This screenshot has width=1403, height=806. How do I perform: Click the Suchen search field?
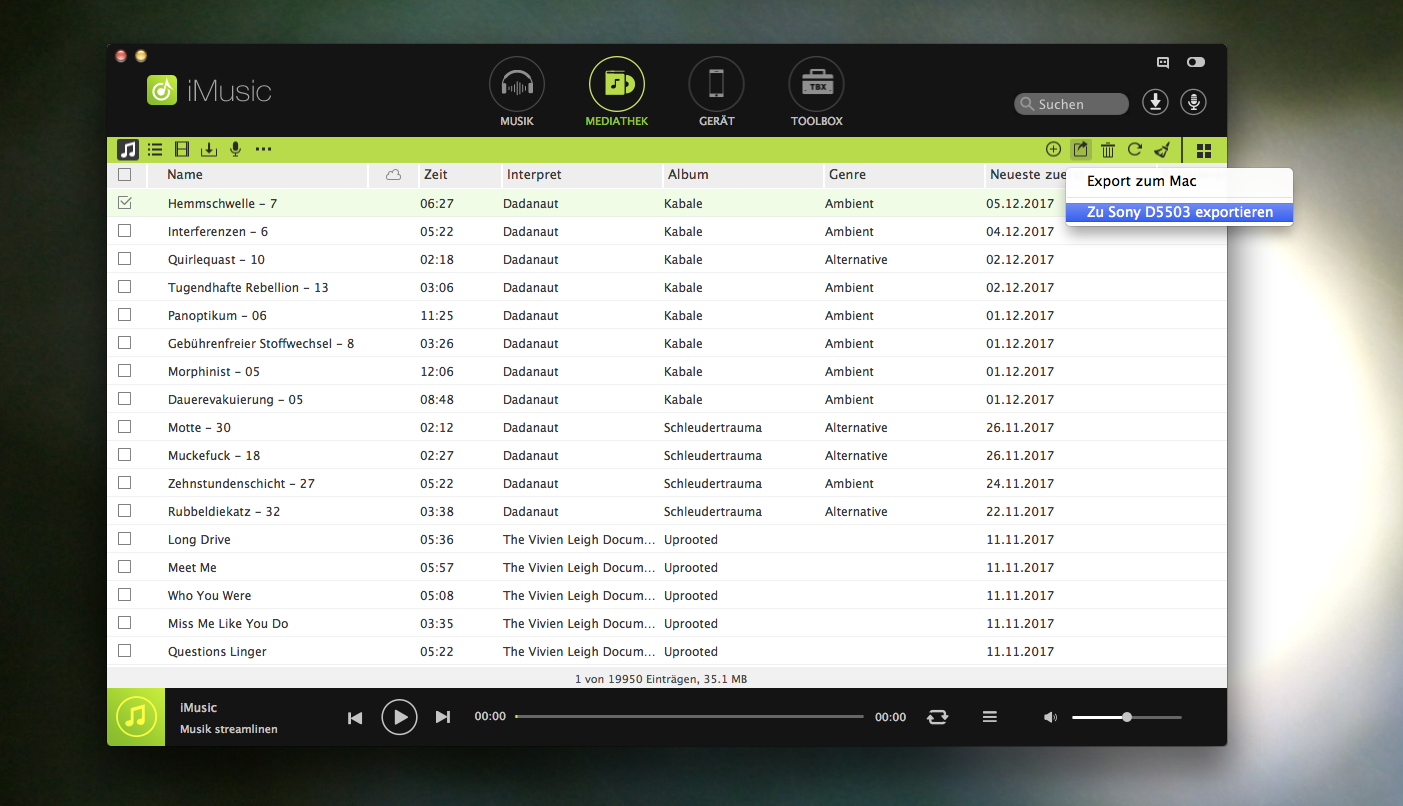pos(1071,104)
